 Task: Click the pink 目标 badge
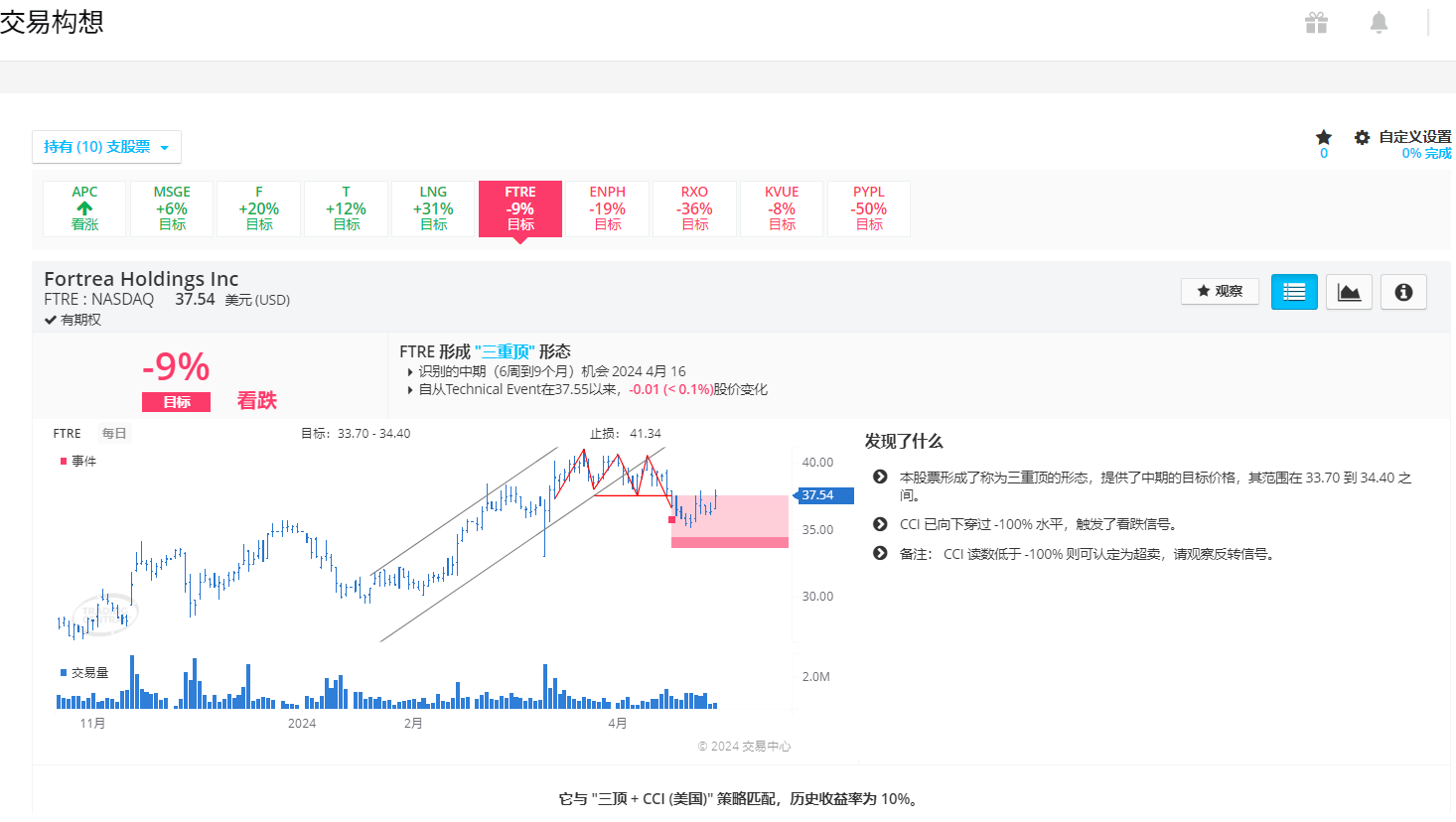(x=176, y=402)
